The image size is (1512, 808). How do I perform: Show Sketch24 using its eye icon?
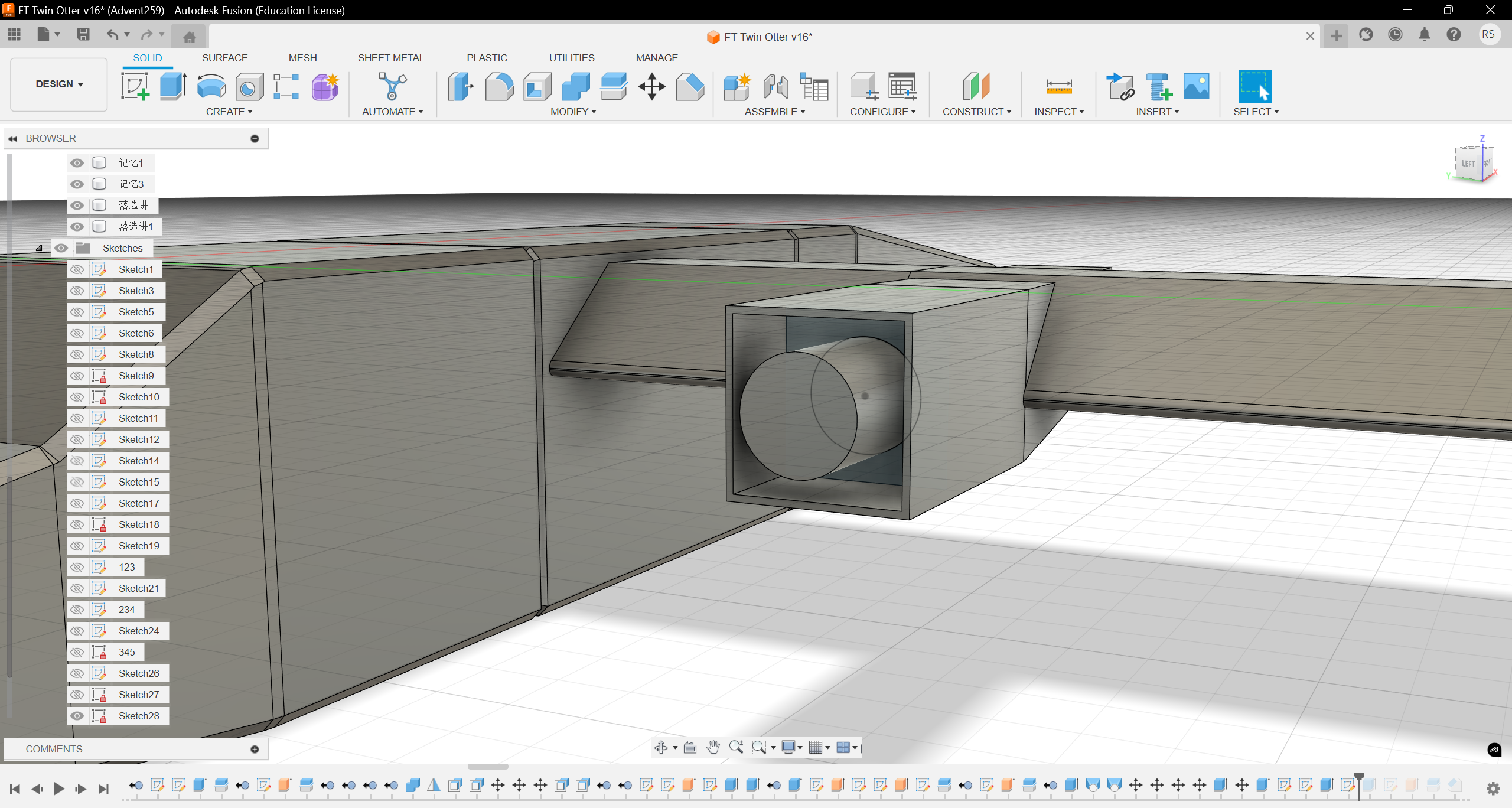click(x=77, y=631)
